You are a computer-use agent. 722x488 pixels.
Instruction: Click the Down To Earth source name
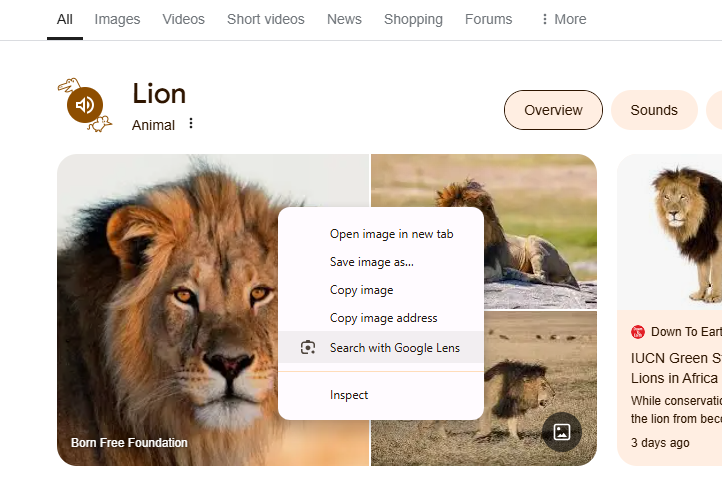pos(686,332)
